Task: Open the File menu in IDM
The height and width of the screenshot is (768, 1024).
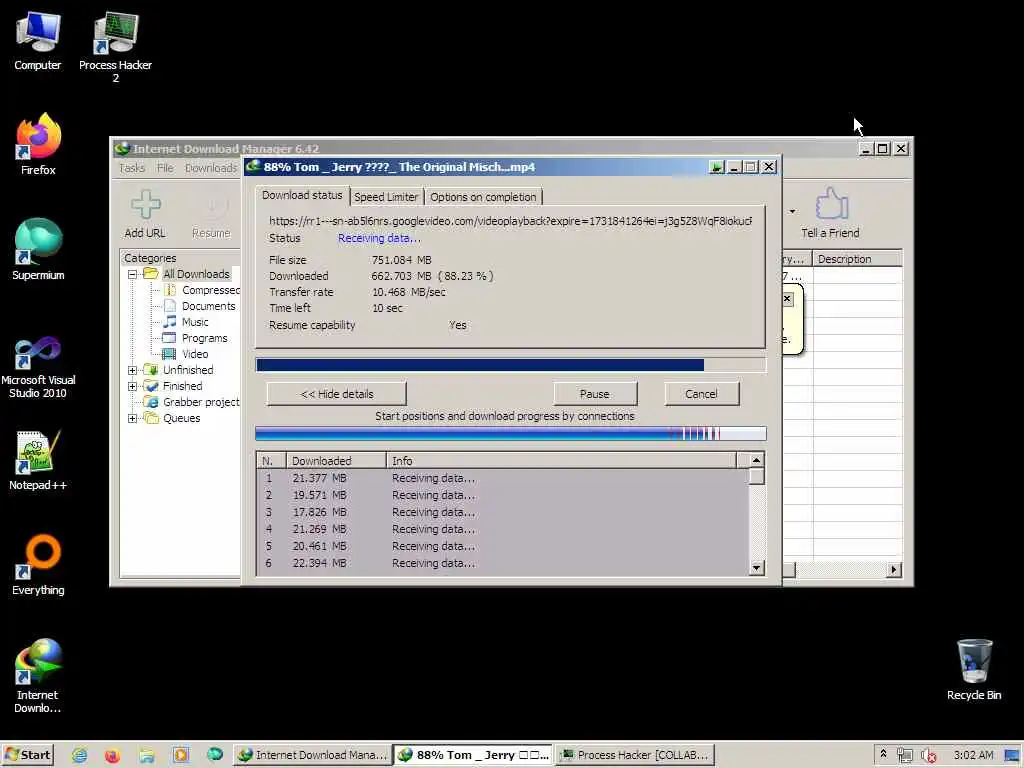Action: click(x=165, y=168)
